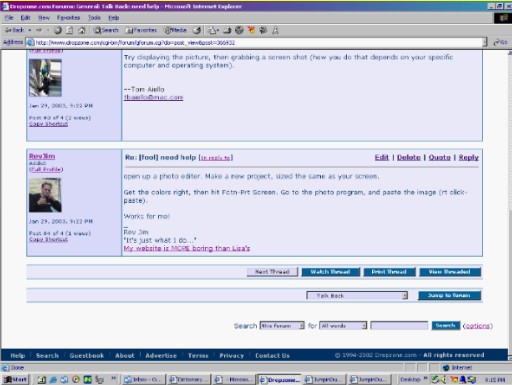Click the red and yellow toolbar icon
Image resolution: width=512 pixels, height=385 pixels.
click(x=251, y=30)
